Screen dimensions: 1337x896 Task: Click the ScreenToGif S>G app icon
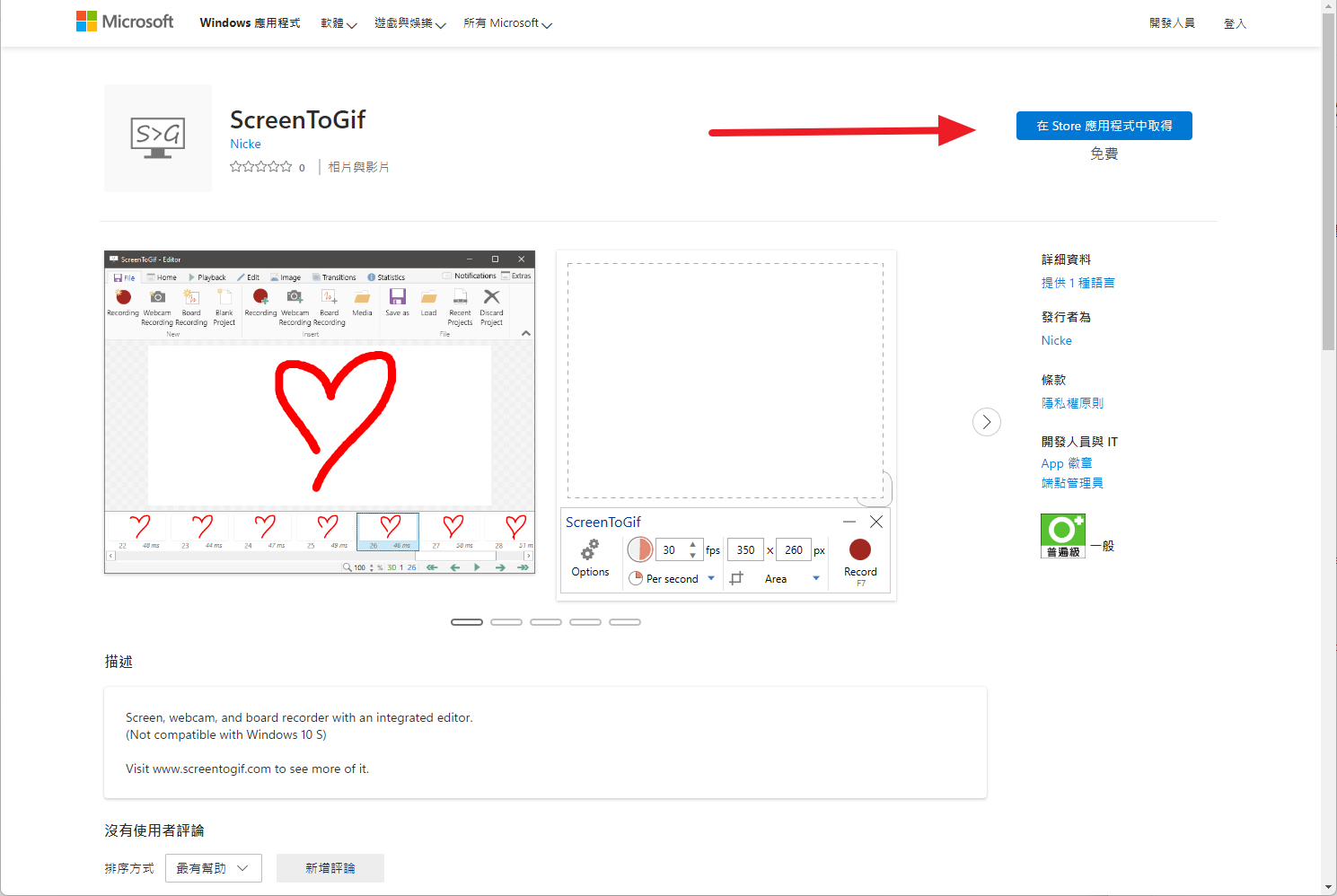[x=158, y=138]
